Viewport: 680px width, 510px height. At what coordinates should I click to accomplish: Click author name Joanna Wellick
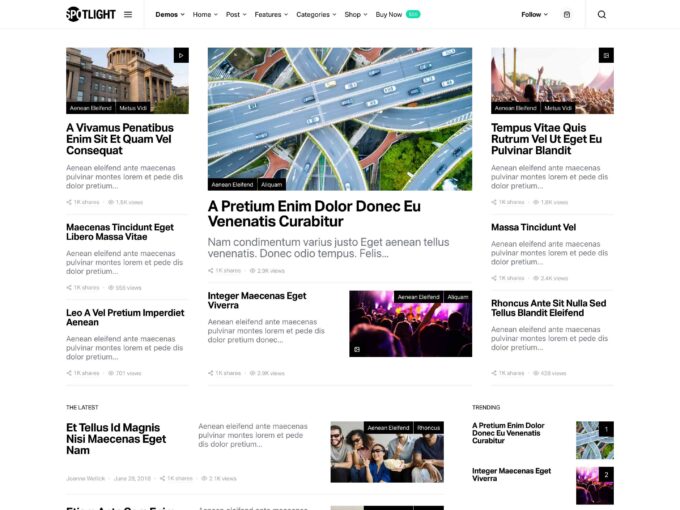(x=85, y=478)
